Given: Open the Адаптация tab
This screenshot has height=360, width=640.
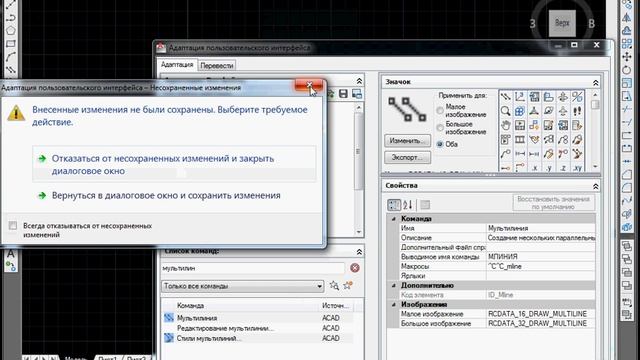Looking at the screenshot, I should (177, 64).
